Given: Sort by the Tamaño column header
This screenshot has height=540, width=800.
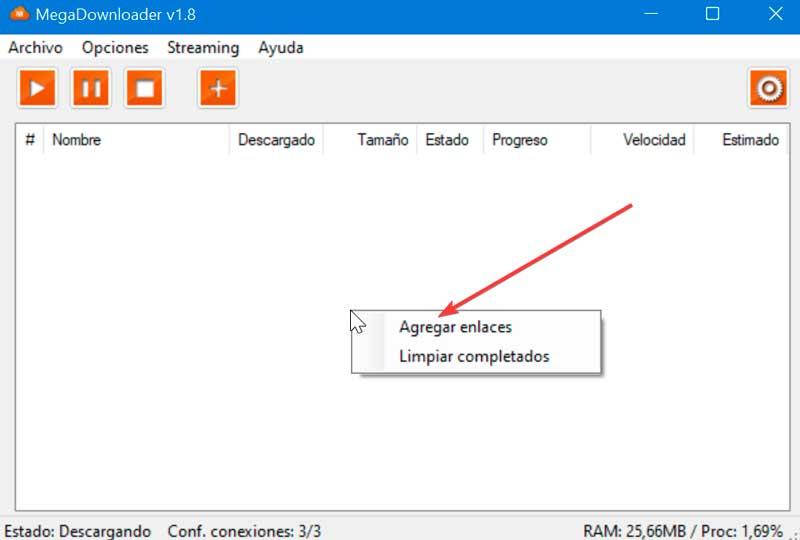Looking at the screenshot, I should tap(370, 139).
